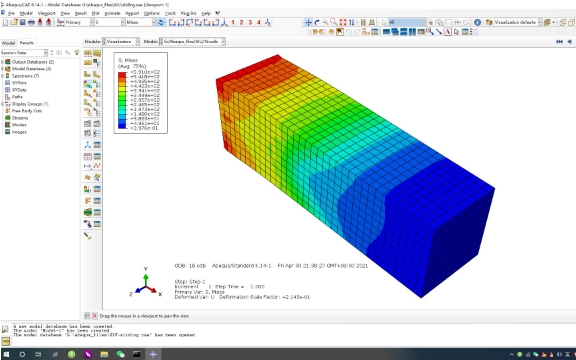Image resolution: width=576 pixels, height=360 pixels.
Task: Expand the Spectrums tree node
Action: (3, 76)
